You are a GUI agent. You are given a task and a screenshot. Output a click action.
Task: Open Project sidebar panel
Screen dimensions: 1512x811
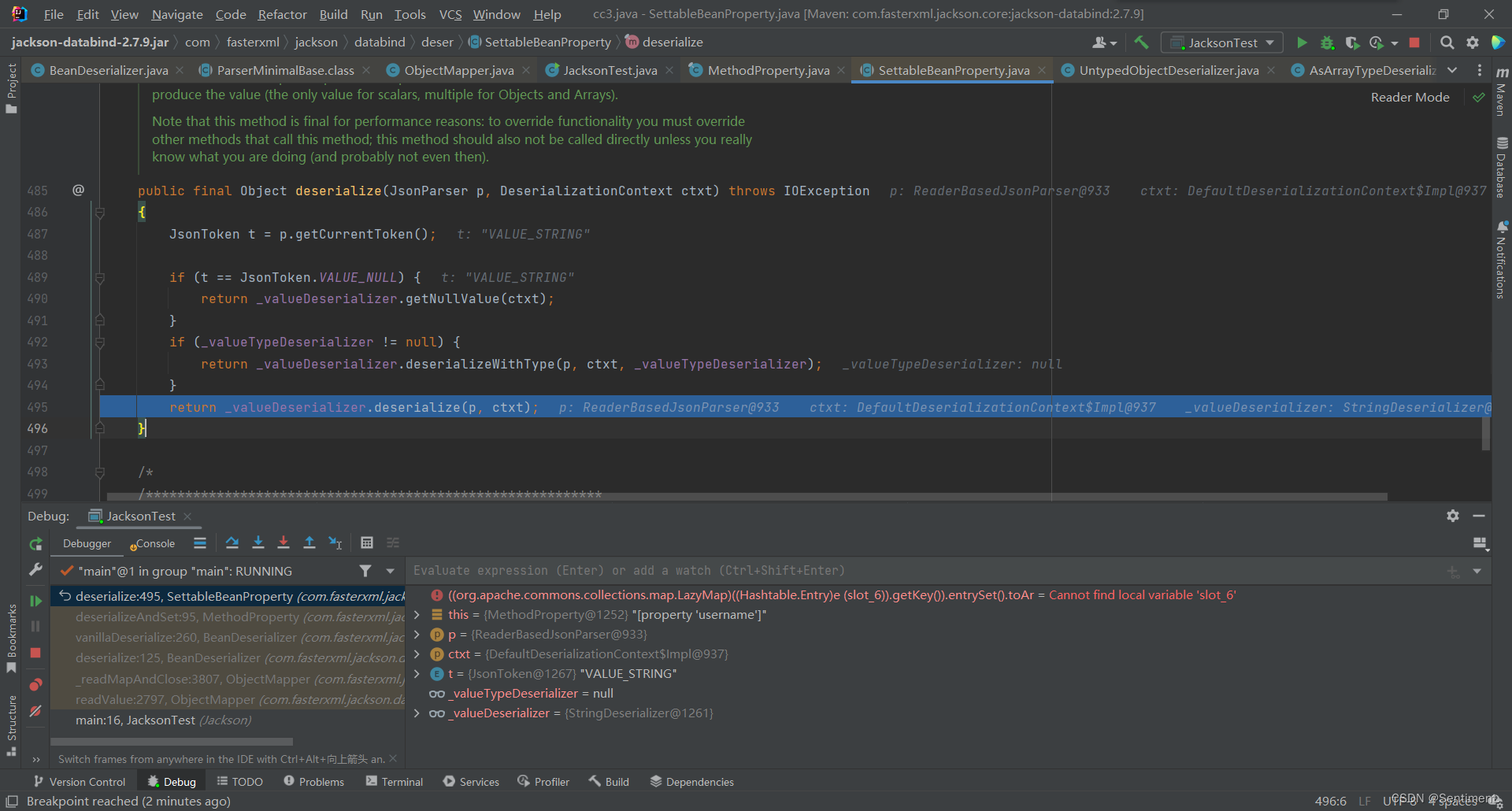pyautogui.click(x=11, y=87)
